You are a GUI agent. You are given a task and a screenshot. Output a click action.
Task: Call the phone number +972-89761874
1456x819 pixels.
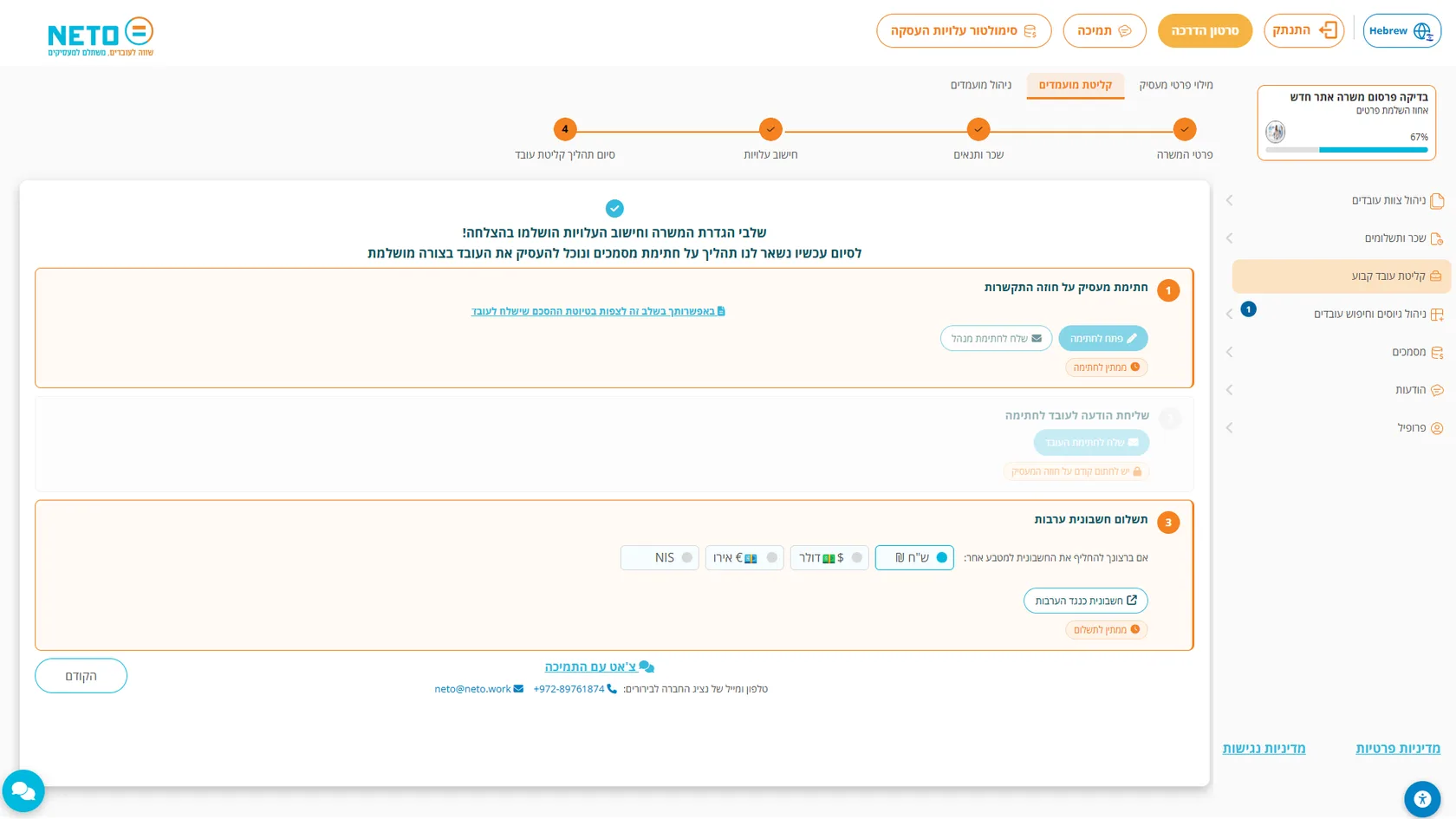(x=575, y=689)
